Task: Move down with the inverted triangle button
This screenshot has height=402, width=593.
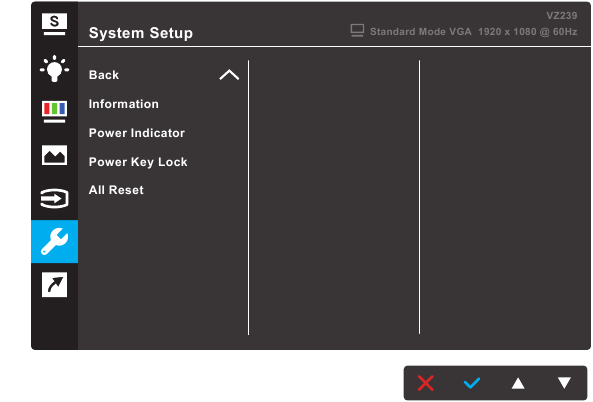Action: [x=564, y=383]
